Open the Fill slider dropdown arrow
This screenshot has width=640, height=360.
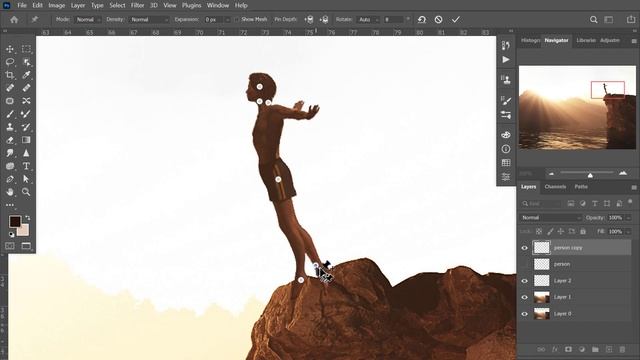(629, 231)
